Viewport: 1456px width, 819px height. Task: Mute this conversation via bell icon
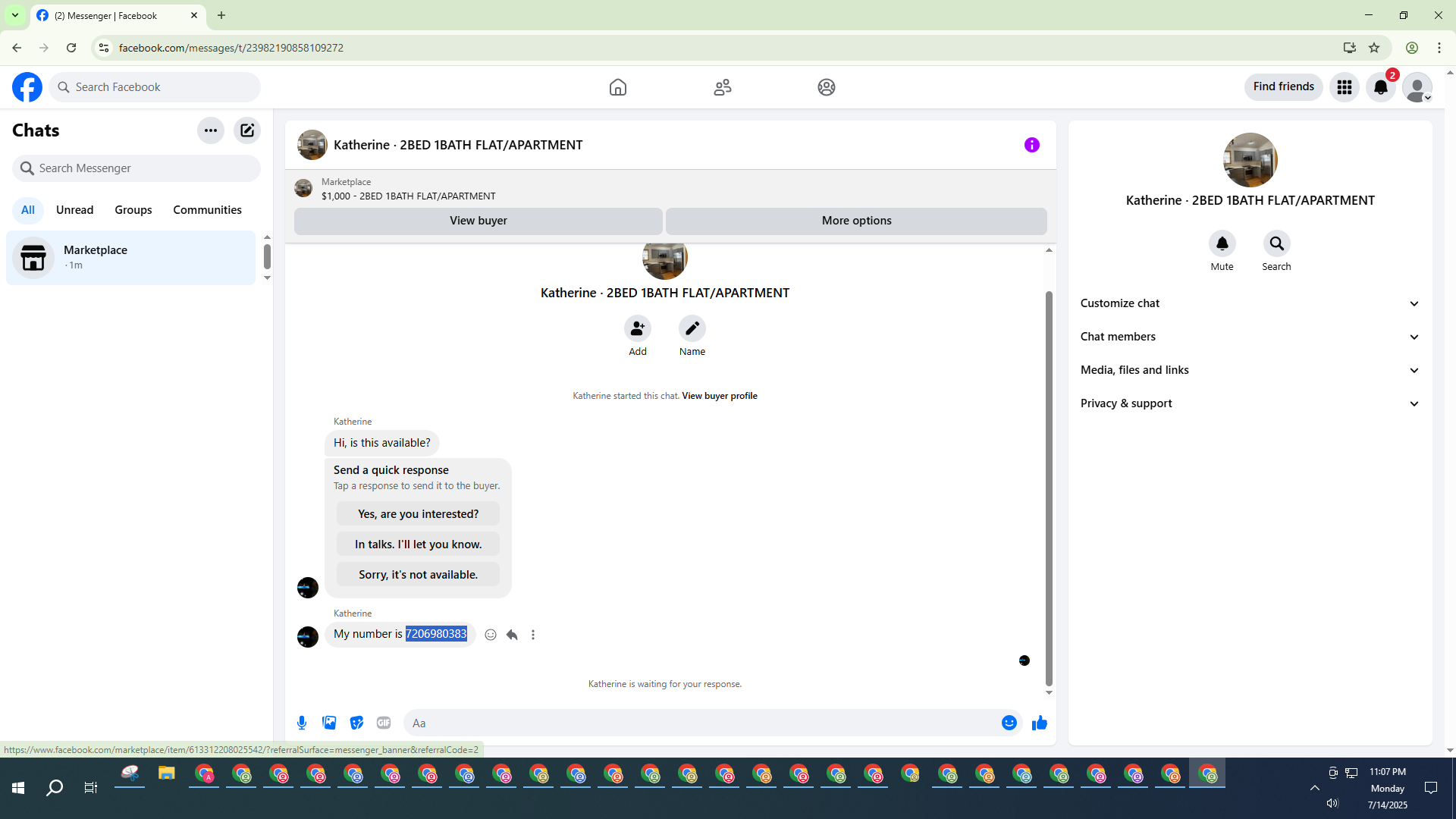(1222, 243)
